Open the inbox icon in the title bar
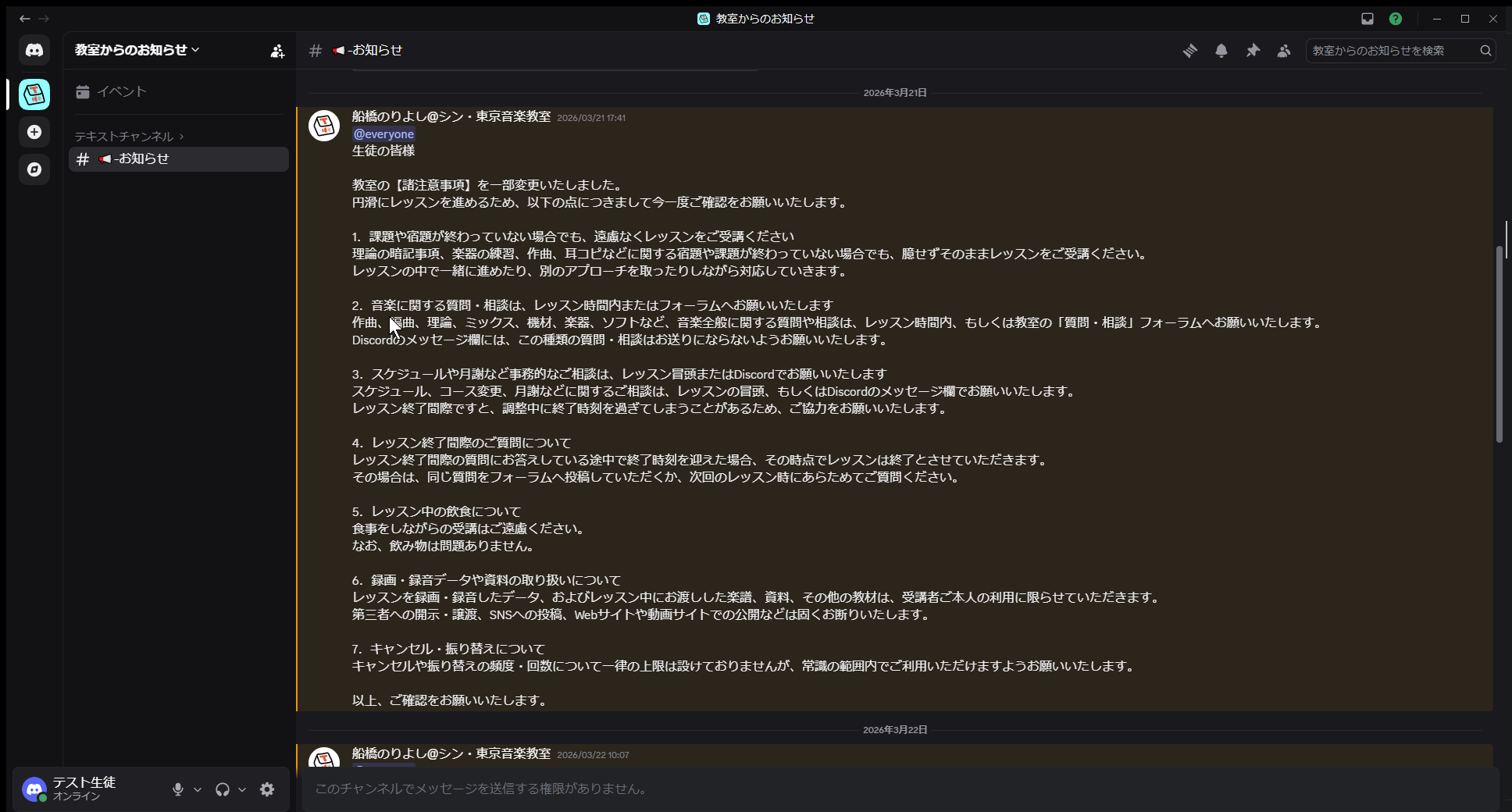The height and width of the screenshot is (812, 1512). [x=1368, y=19]
